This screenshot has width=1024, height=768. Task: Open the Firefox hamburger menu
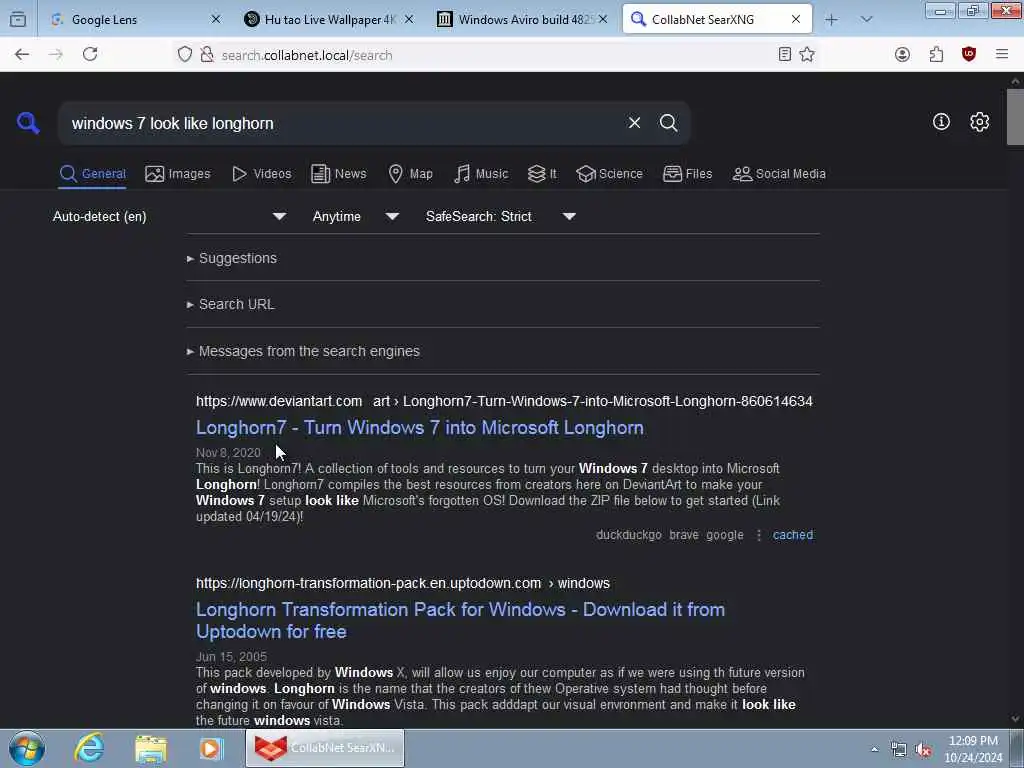1002,55
